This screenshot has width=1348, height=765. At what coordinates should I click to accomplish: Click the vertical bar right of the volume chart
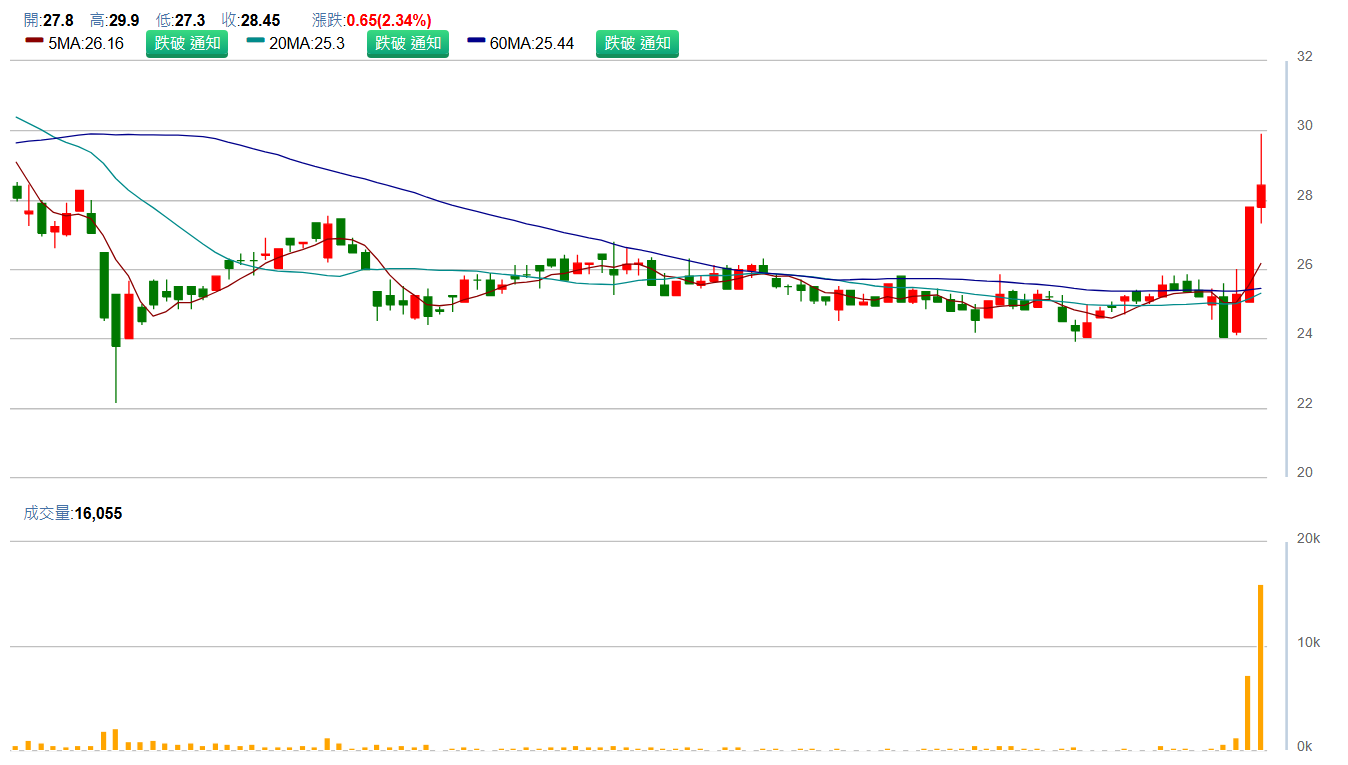(x=1287, y=645)
